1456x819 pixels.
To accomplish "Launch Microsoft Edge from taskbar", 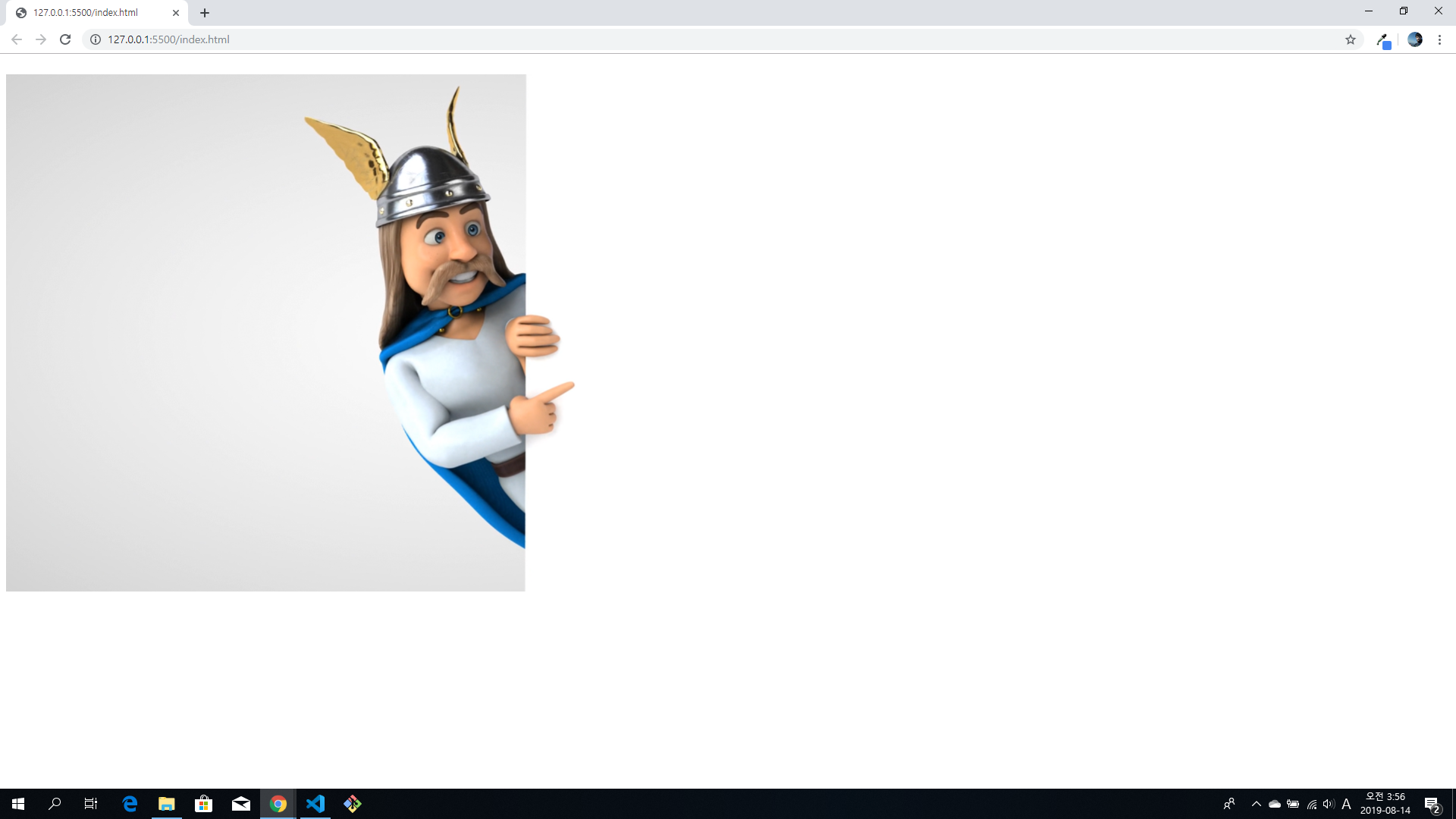I will pos(130,804).
